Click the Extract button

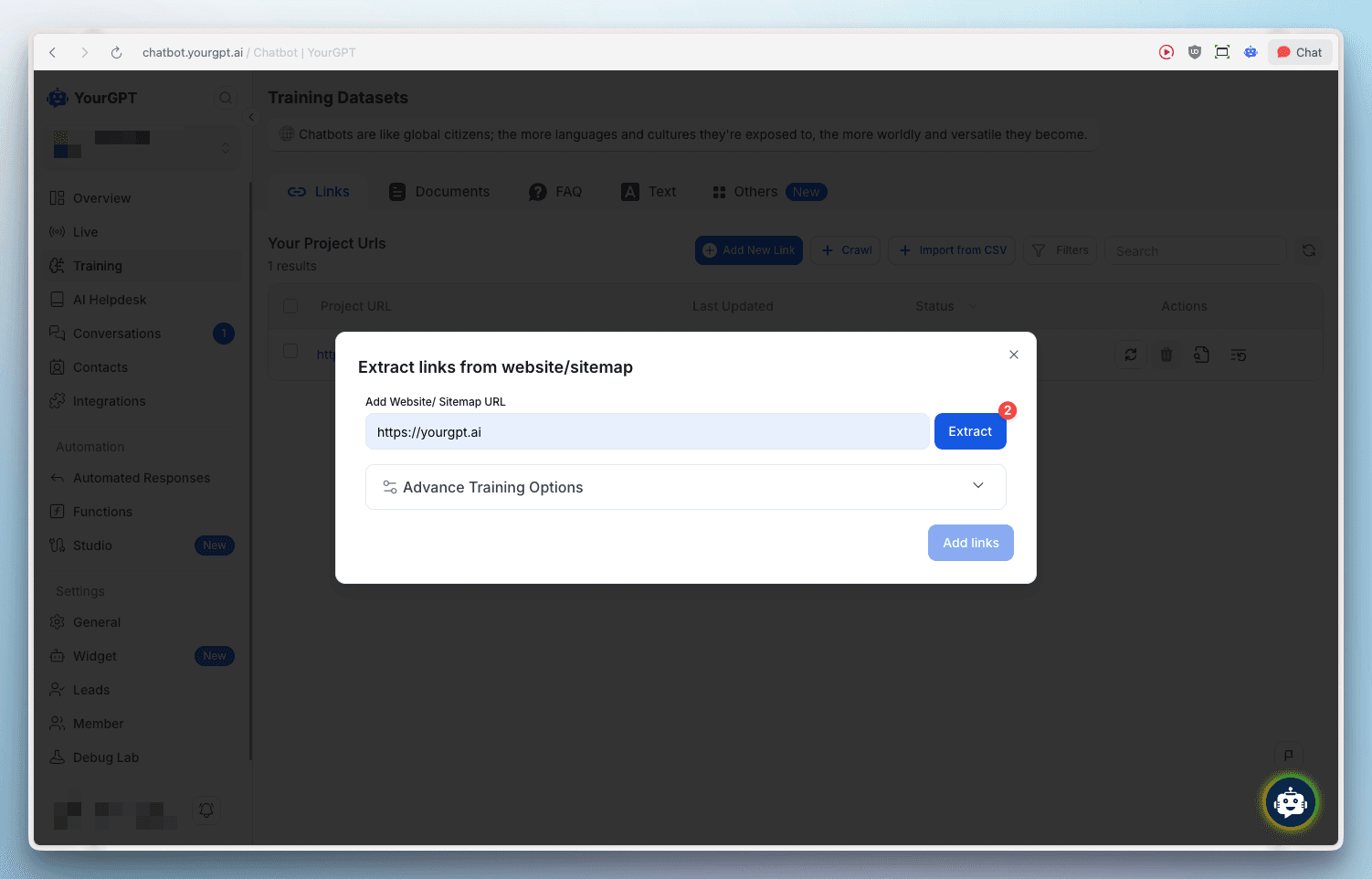point(969,431)
